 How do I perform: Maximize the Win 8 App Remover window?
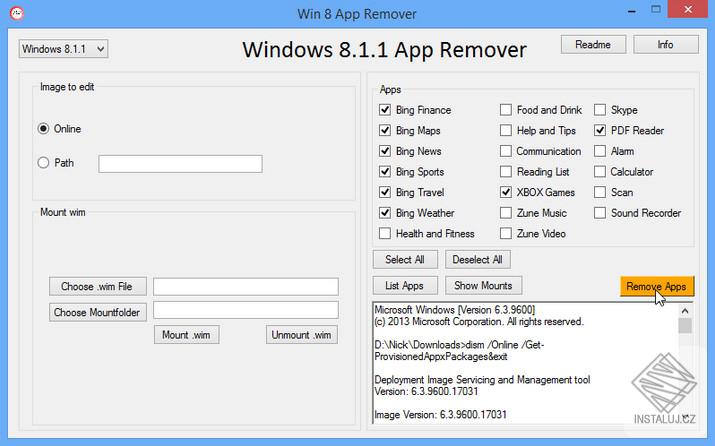tap(656, 9)
